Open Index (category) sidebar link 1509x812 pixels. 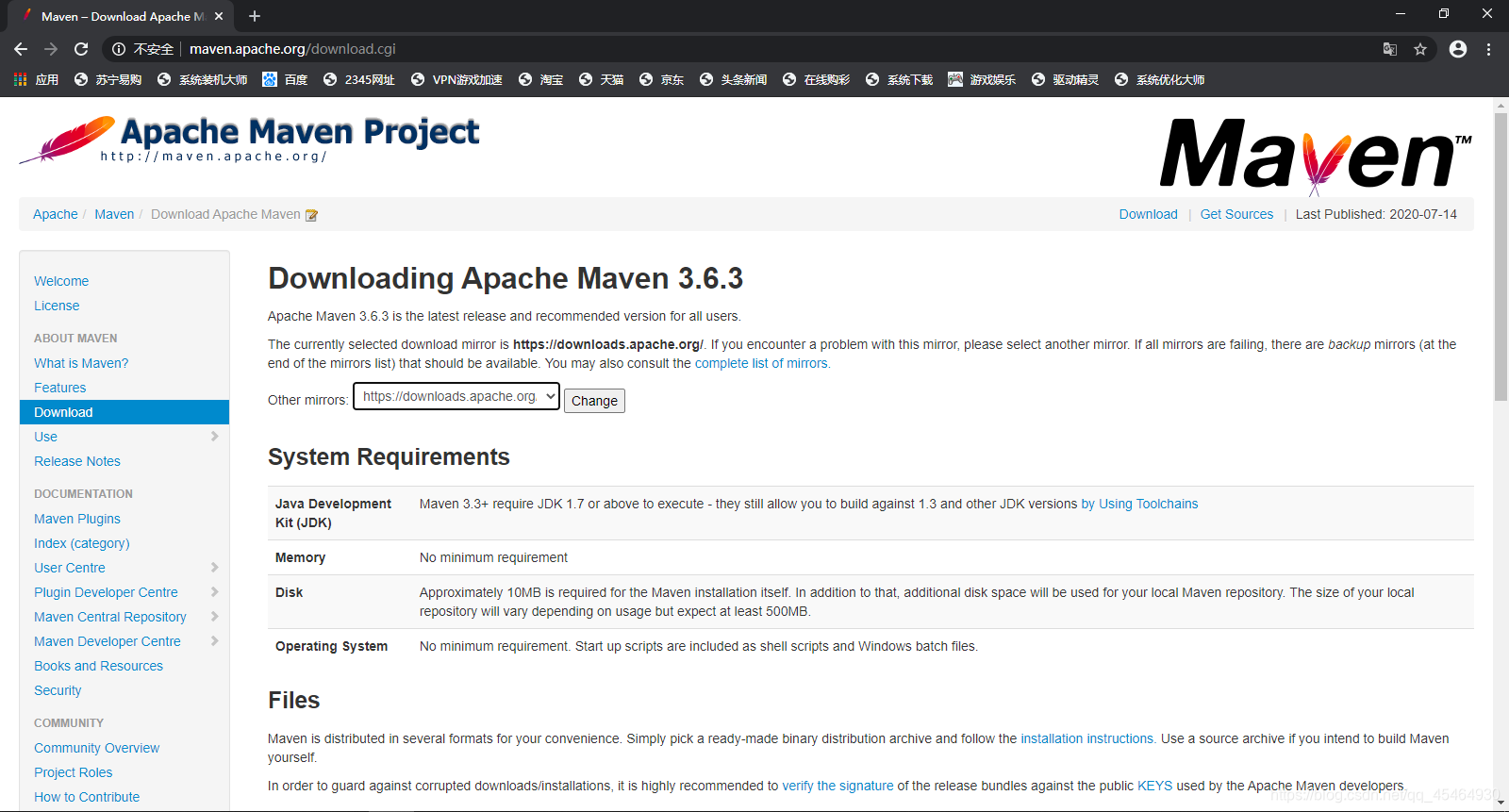pyautogui.click(x=82, y=543)
